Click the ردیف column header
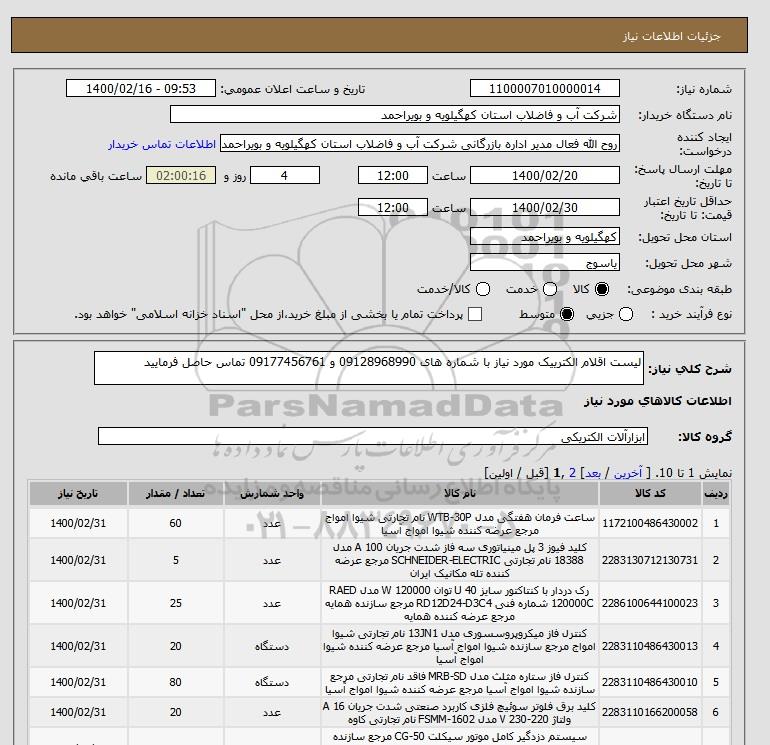Viewport: 770px width, 745px height. pos(715,494)
